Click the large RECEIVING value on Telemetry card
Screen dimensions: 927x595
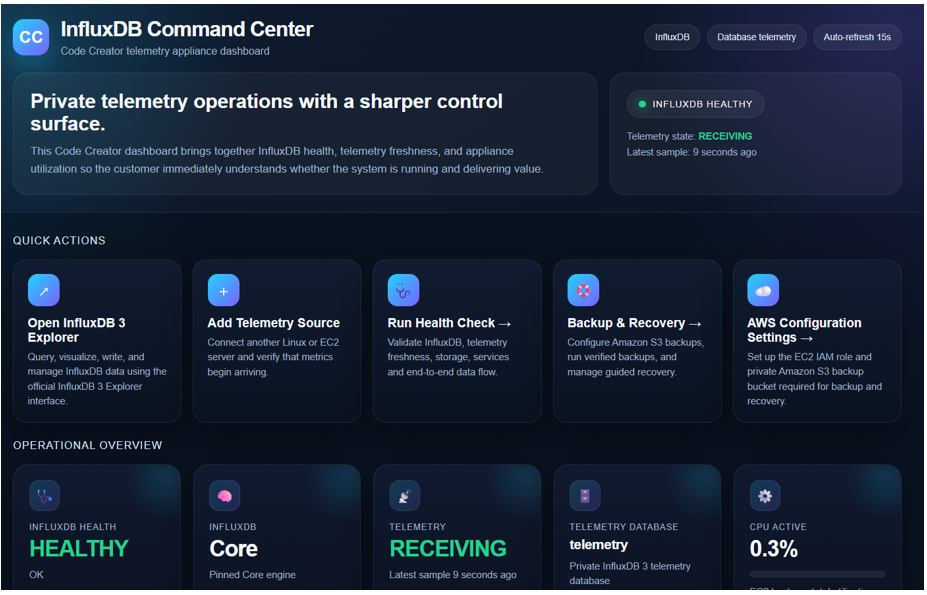pyautogui.click(x=448, y=549)
